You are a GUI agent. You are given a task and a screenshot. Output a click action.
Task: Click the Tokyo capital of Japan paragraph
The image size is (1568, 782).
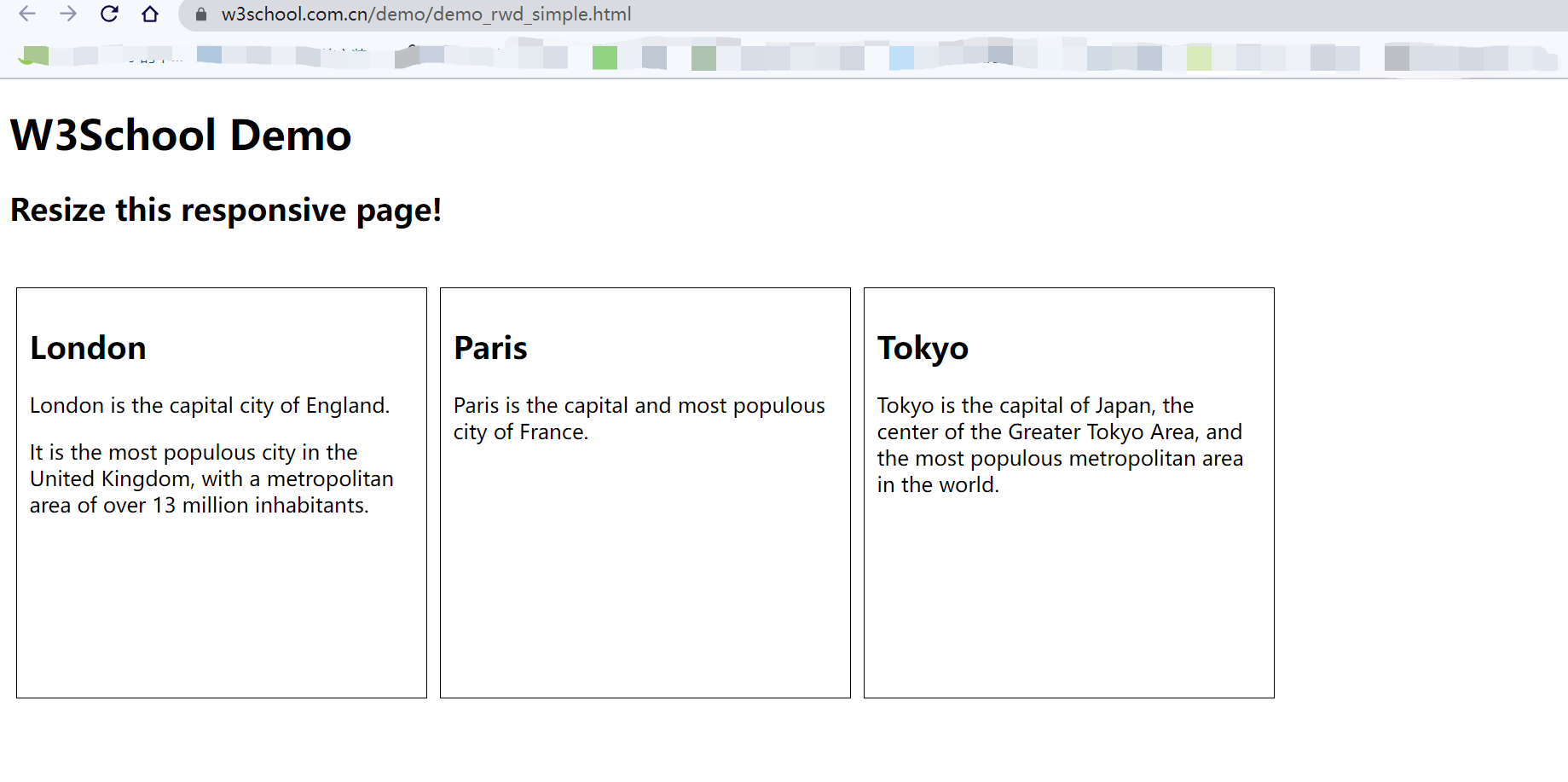click(1060, 445)
